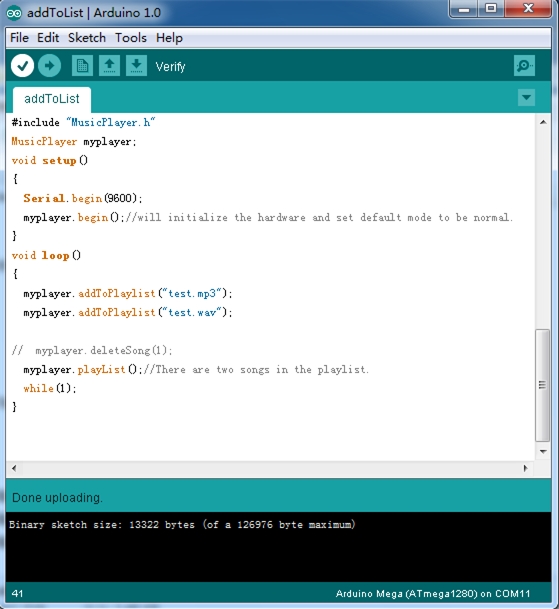
Task: Click line number 41 in status bar
Action: coord(17,593)
